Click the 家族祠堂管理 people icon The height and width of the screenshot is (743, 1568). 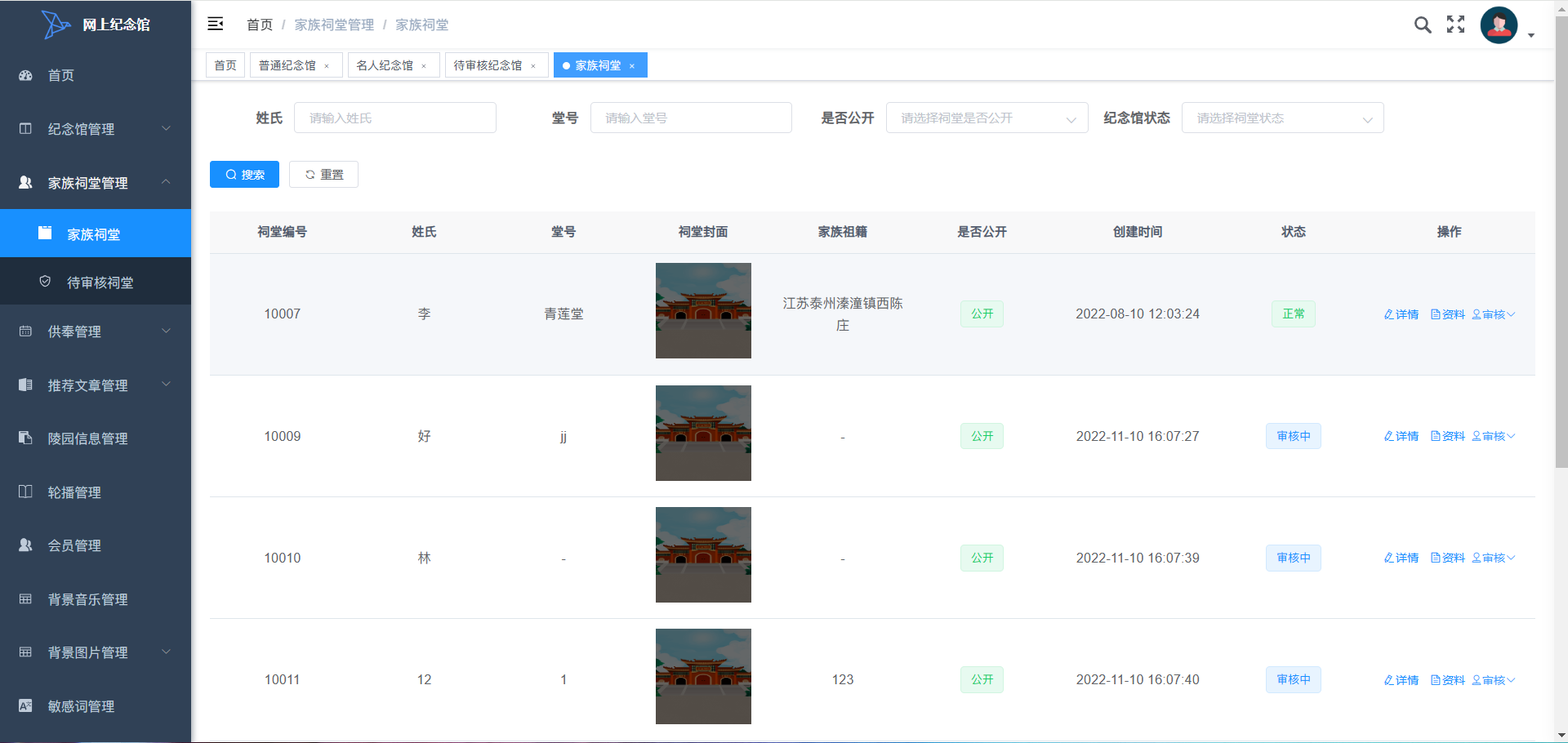[25, 182]
